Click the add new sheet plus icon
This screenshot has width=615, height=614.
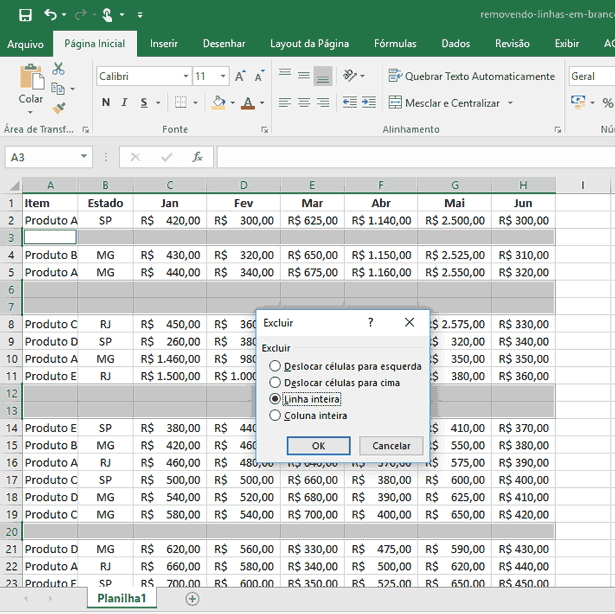point(192,599)
